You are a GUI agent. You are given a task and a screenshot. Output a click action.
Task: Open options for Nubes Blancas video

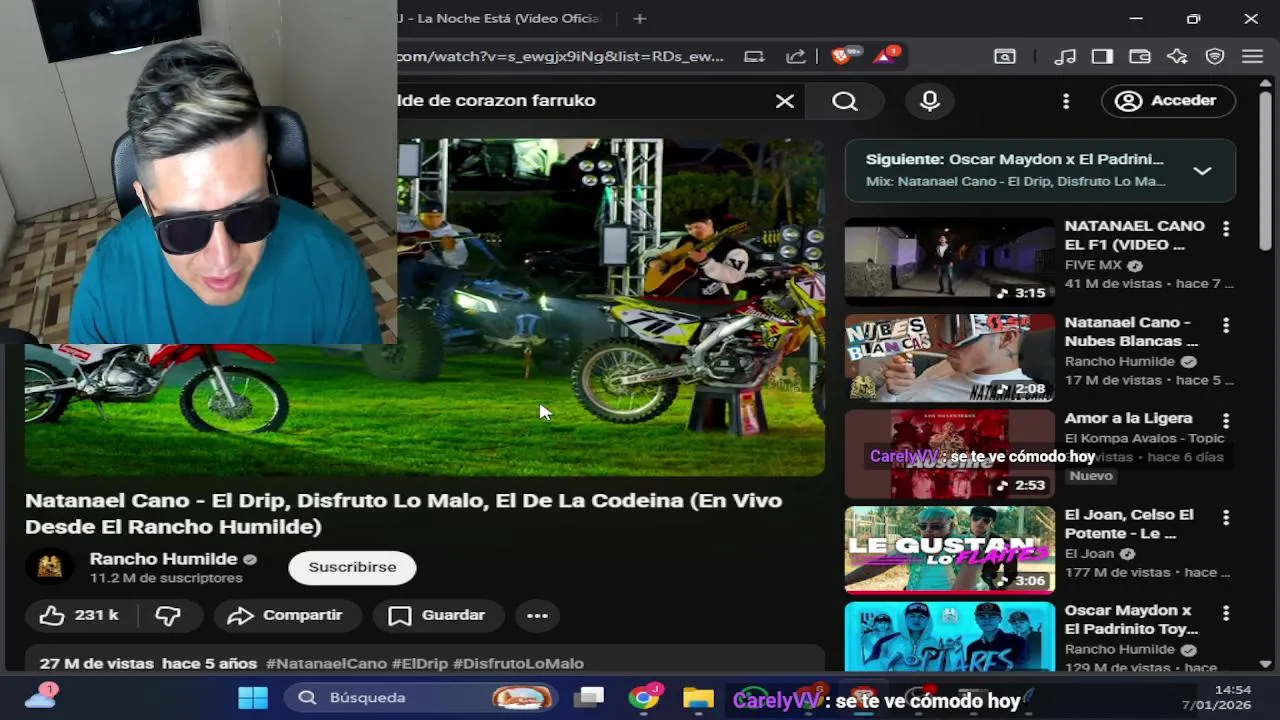pos(1226,326)
